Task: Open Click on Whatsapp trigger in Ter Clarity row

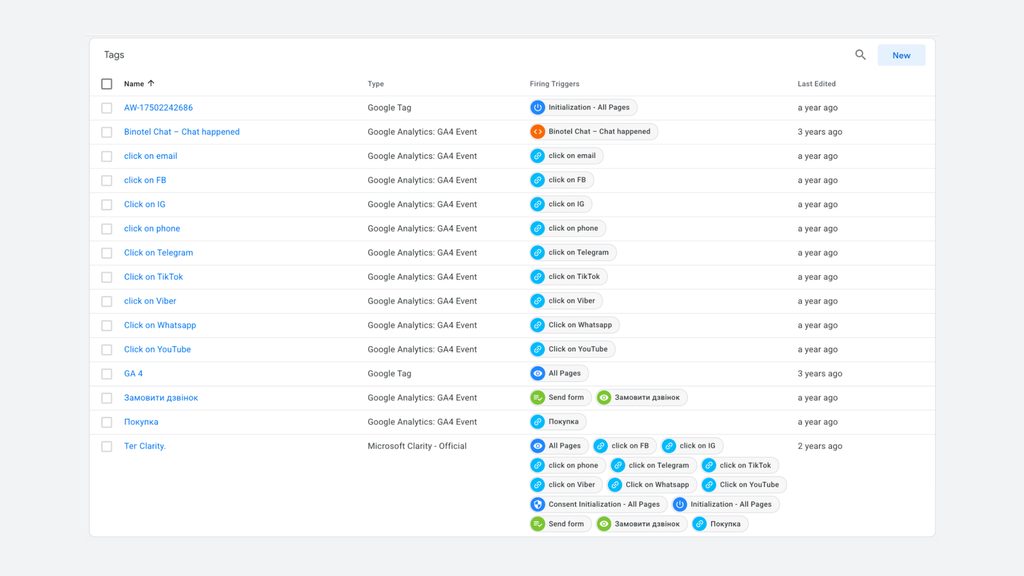Action: coord(652,485)
